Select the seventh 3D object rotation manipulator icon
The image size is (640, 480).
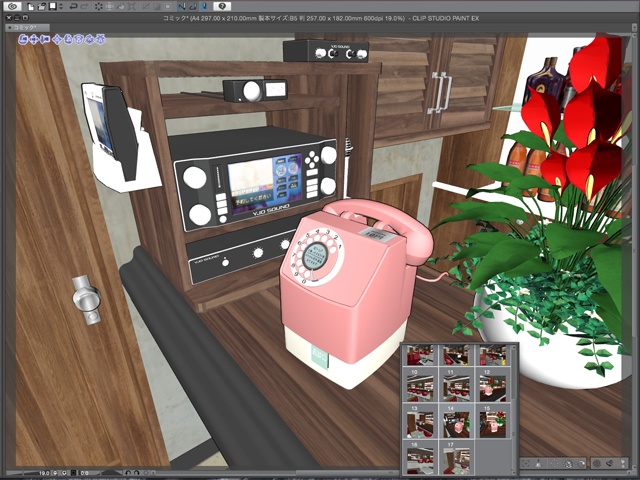(x=89, y=39)
